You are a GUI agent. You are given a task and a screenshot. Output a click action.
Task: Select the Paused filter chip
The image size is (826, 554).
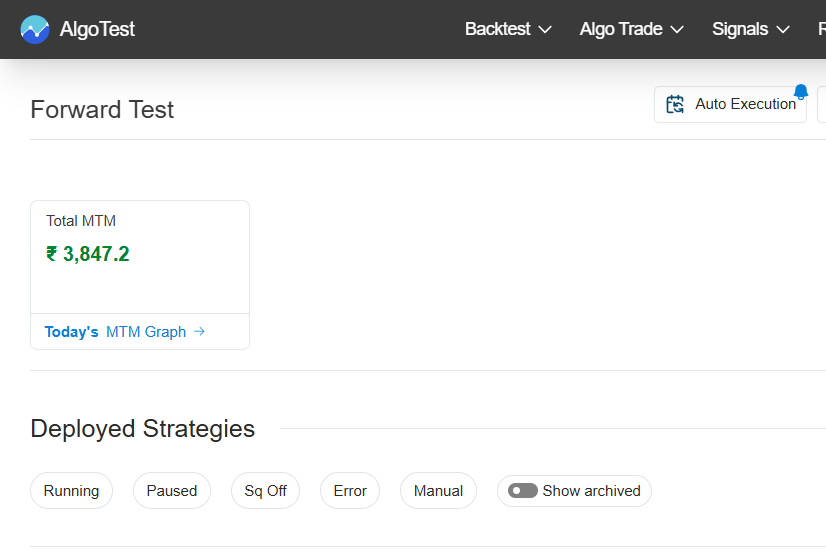[x=172, y=491]
